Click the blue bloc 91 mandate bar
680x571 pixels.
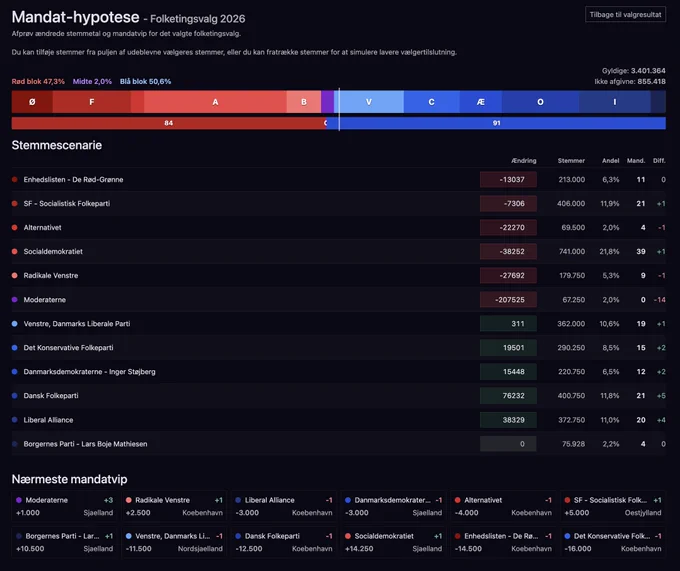[x=496, y=123]
